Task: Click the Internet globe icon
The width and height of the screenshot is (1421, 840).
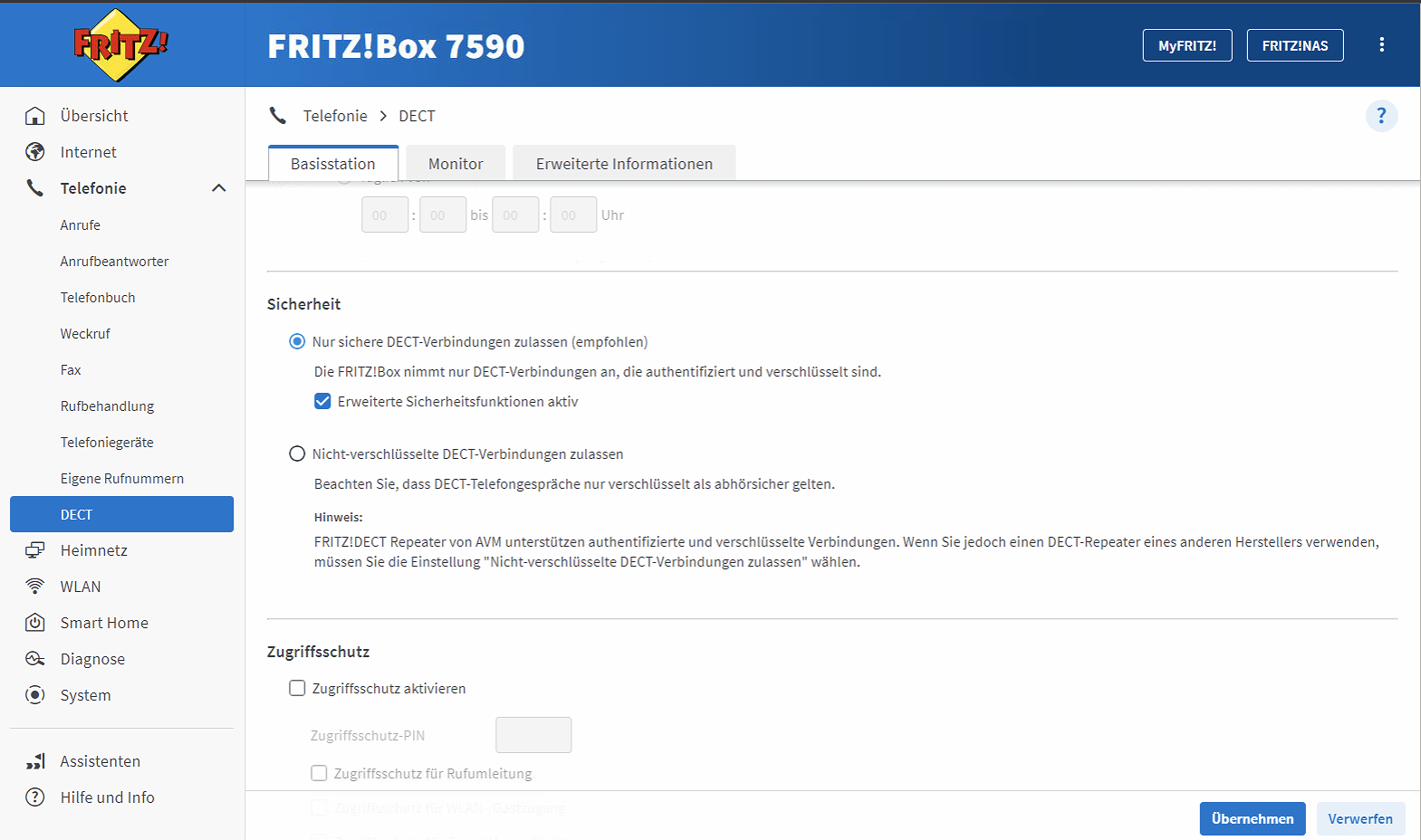Action: (35, 152)
